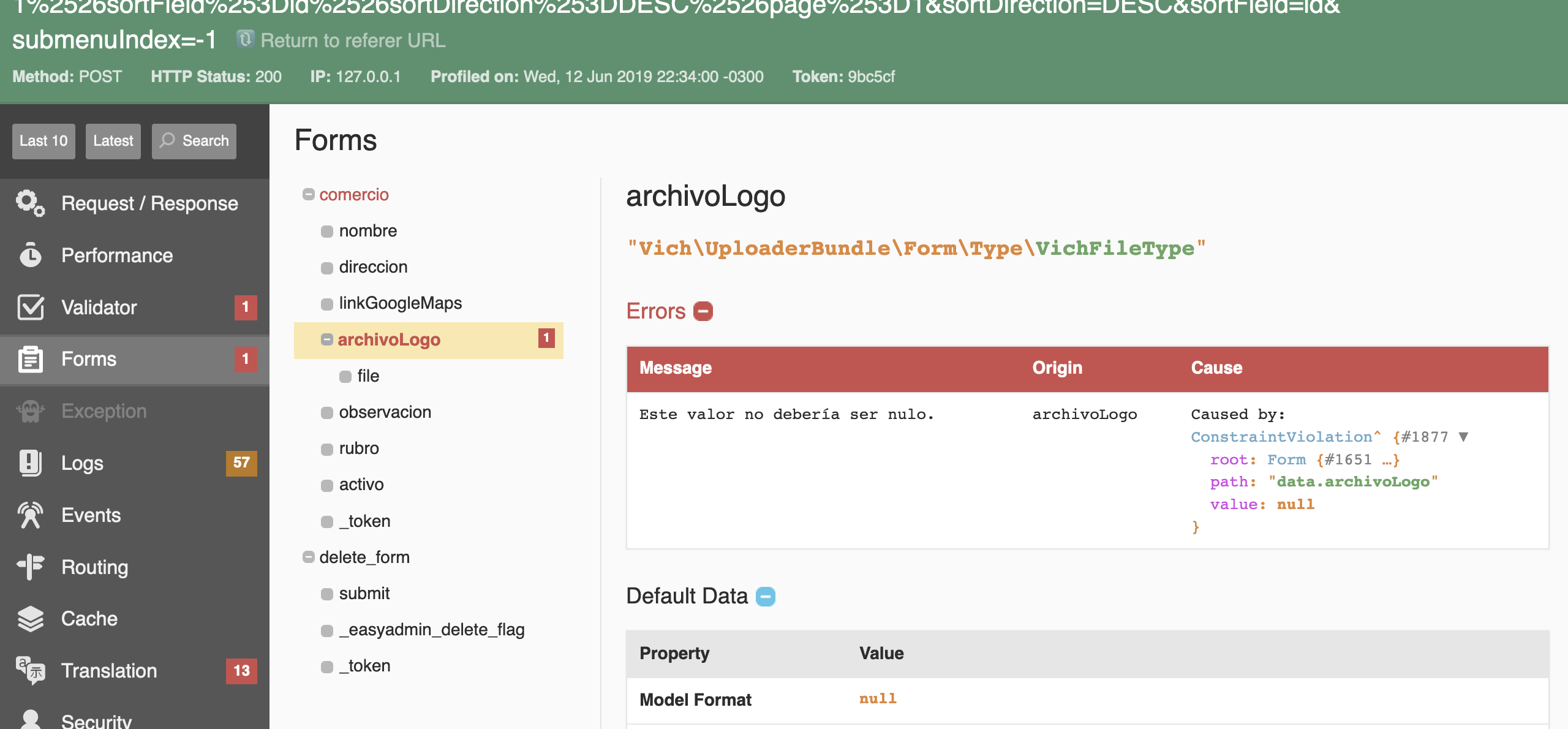This screenshot has width=1568, height=729.
Task: Open the Validator panel
Action: click(135, 307)
